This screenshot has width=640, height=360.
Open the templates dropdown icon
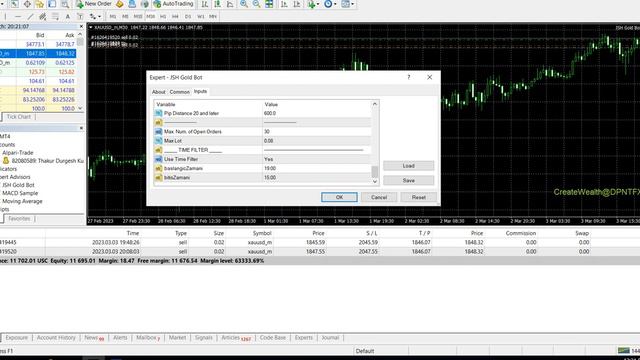pyautogui.click(x=347, y=4)
